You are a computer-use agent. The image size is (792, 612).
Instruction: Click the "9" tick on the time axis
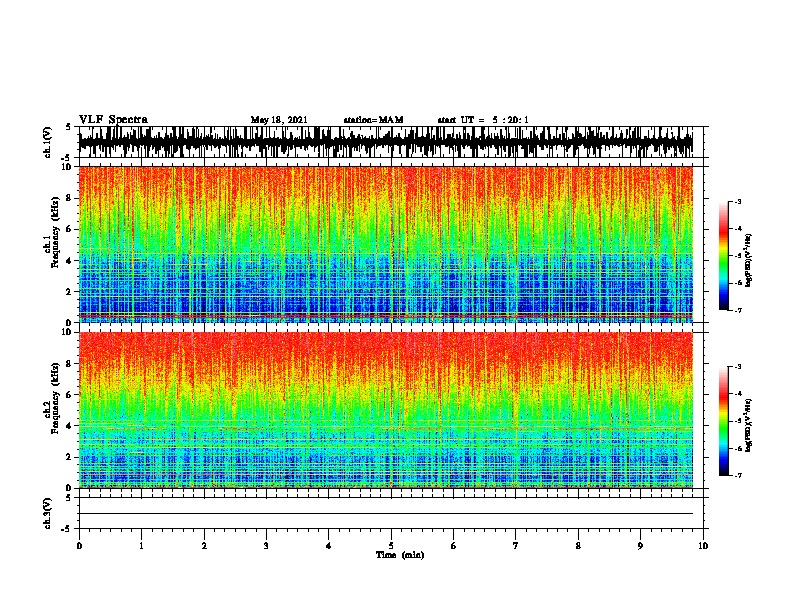(640, 546)
